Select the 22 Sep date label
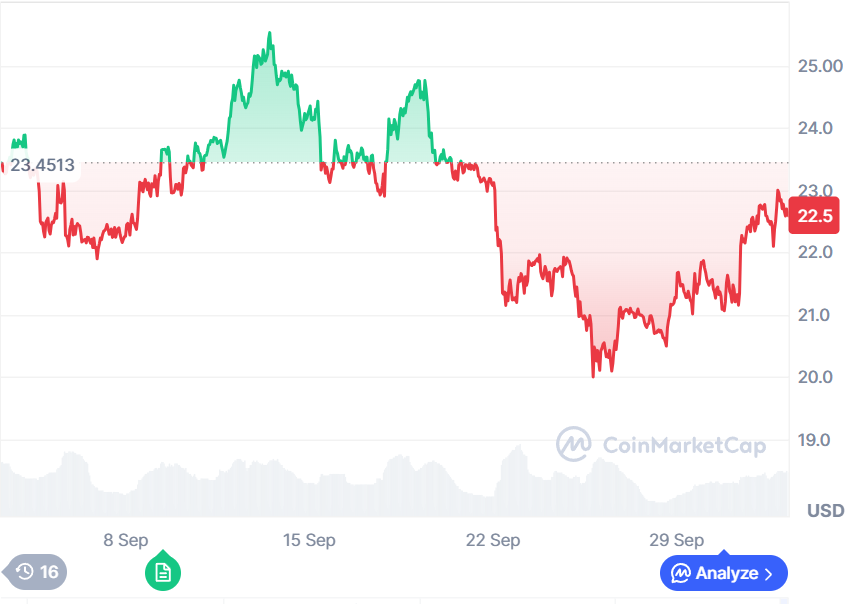 click(x=493, y=540)
